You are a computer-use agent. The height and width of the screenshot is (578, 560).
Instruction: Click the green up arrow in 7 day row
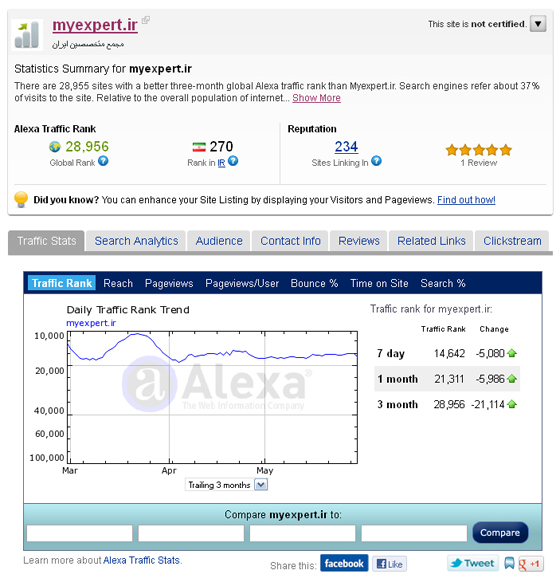click(x=512, y=353)
